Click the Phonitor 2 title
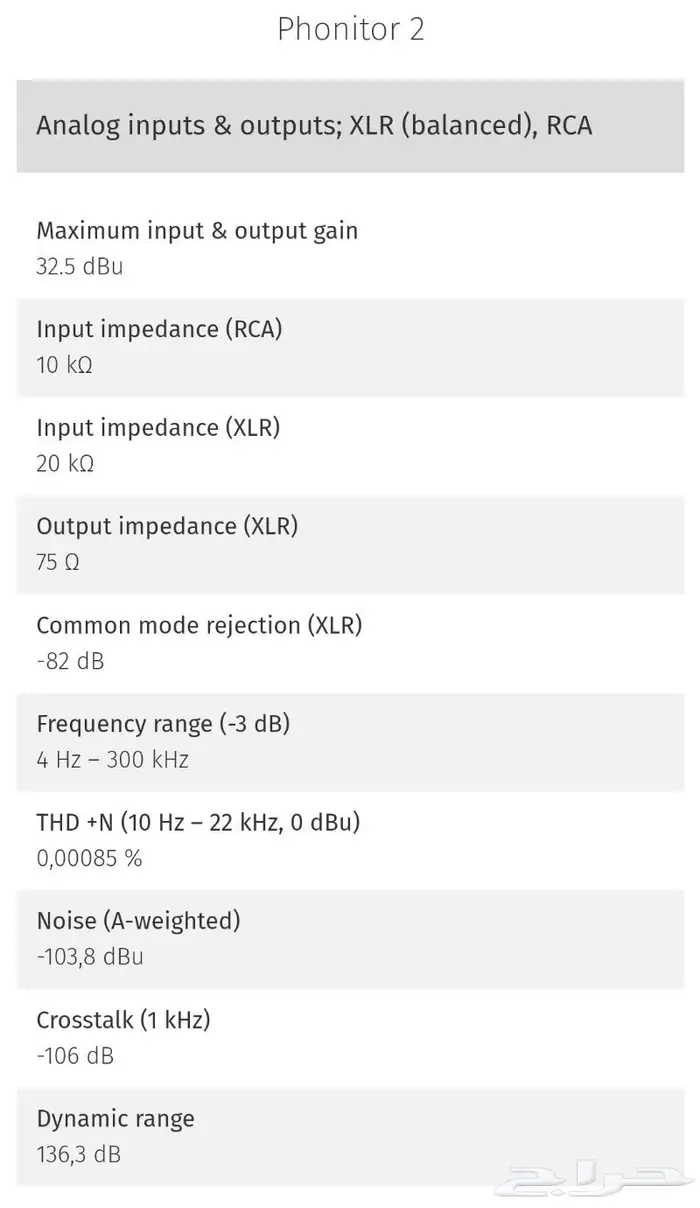The width and height of the screenshot is (700, 1208). tap(351, 29)
